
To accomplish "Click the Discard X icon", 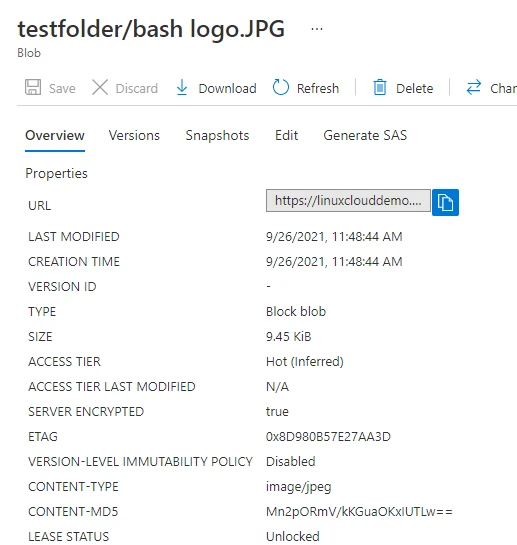I will point(100,87).
